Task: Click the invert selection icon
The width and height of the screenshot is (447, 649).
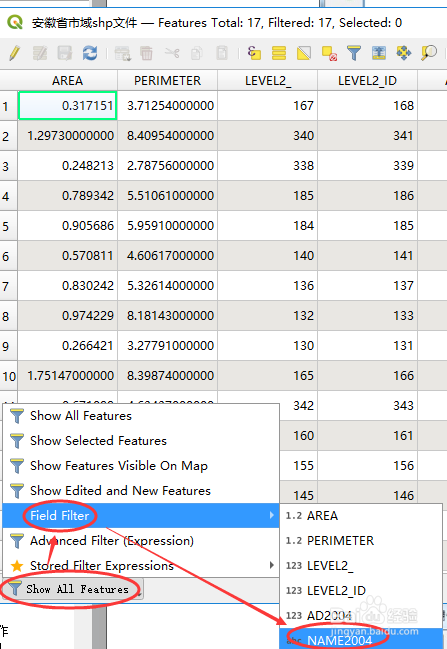Action: click(304, 53)
